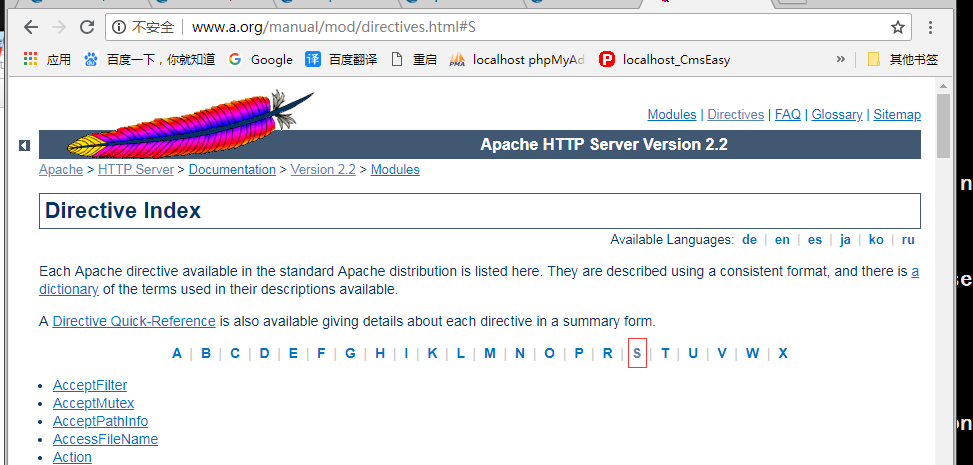Screen dimensions: 973x465
Task: Collapse sidebar with left arrow icon
Action: click(24, 145)
